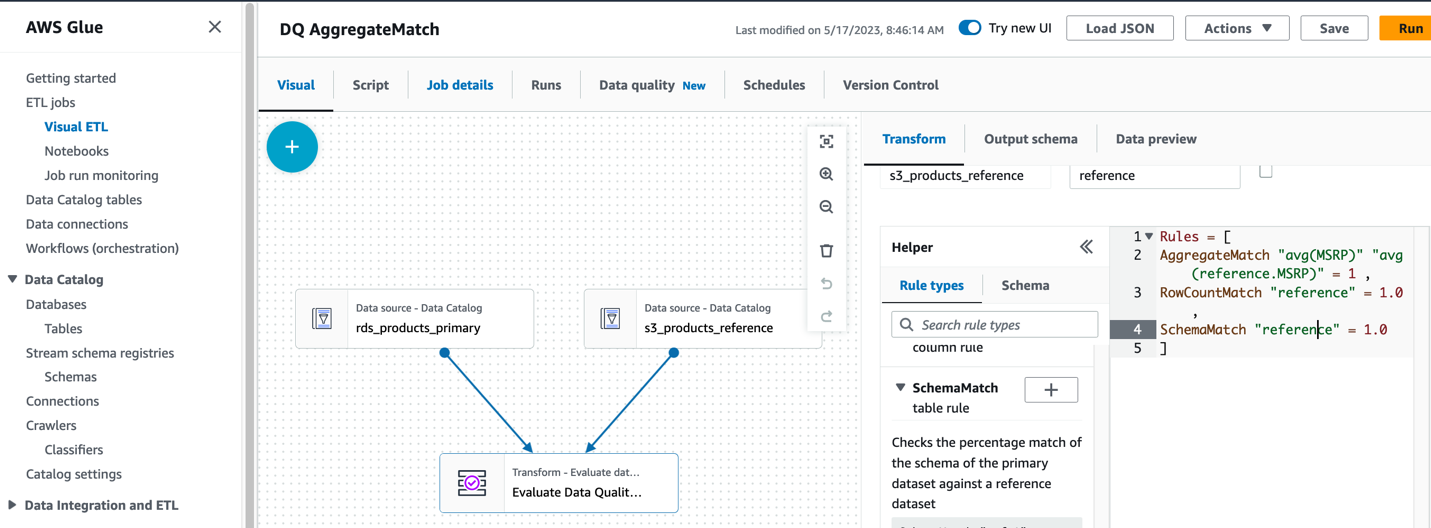Toggle the Try new UI switch
Viewport: 1431px width, 528px height.
click(970, 28)
